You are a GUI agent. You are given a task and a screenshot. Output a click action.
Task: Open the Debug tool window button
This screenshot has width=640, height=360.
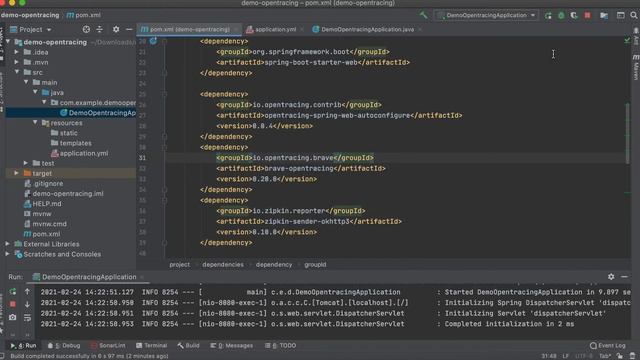coord(64,346)
